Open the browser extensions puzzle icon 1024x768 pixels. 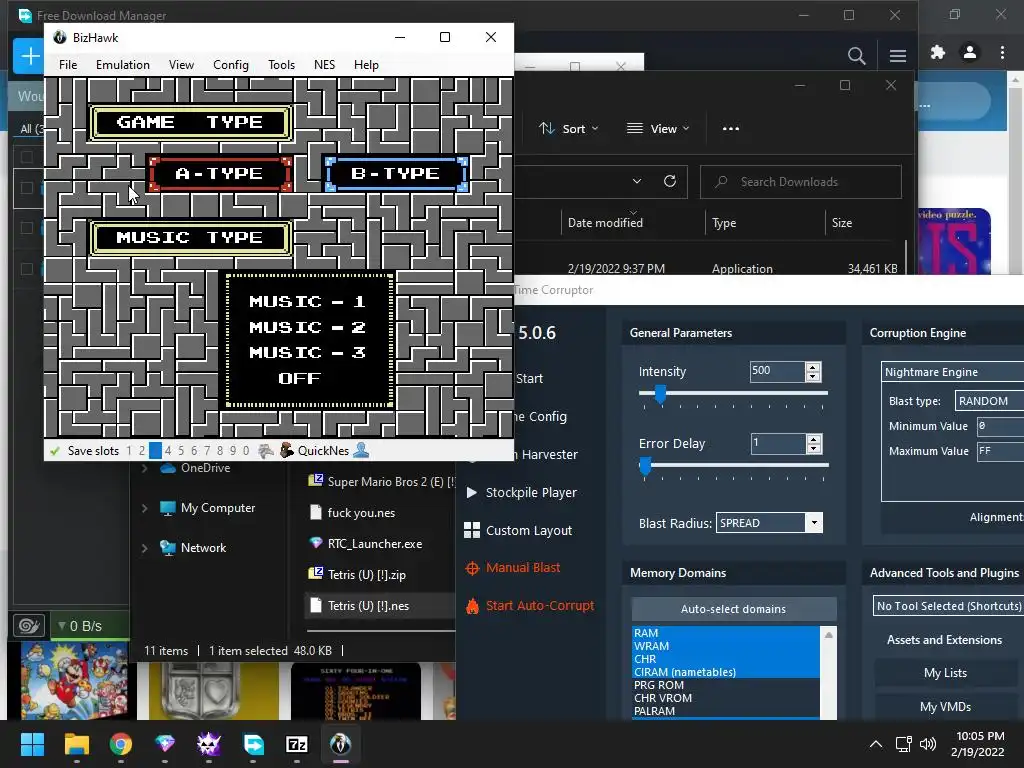[938, 52]
